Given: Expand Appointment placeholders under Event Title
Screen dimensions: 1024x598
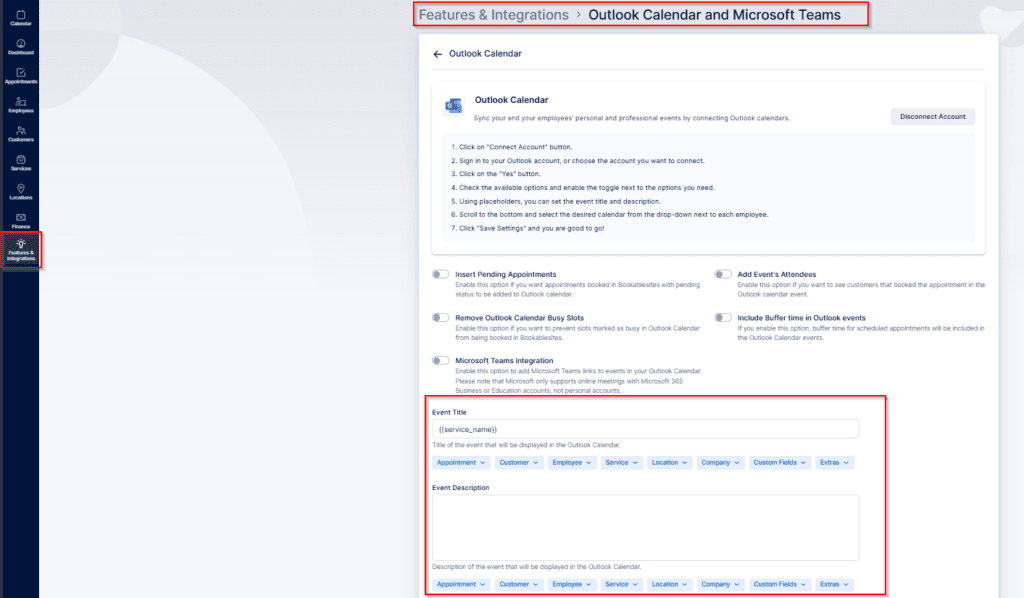Looking at the screenshot, I should click(461, 462).
